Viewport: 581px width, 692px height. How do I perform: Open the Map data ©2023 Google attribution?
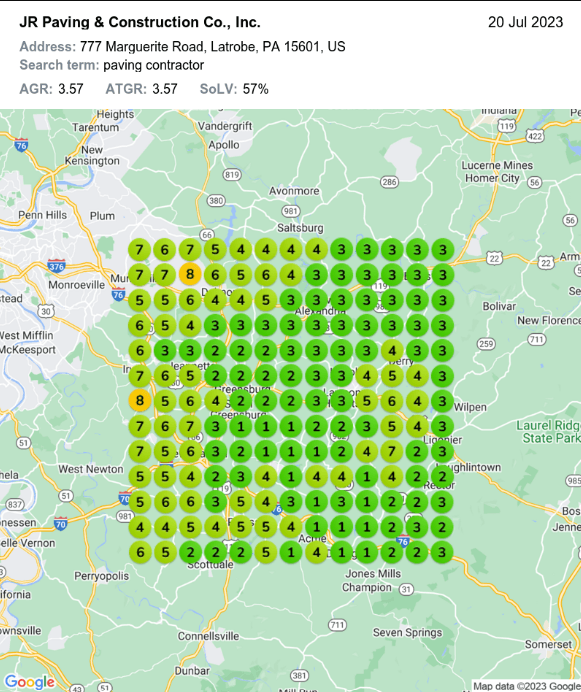[526, 686]
